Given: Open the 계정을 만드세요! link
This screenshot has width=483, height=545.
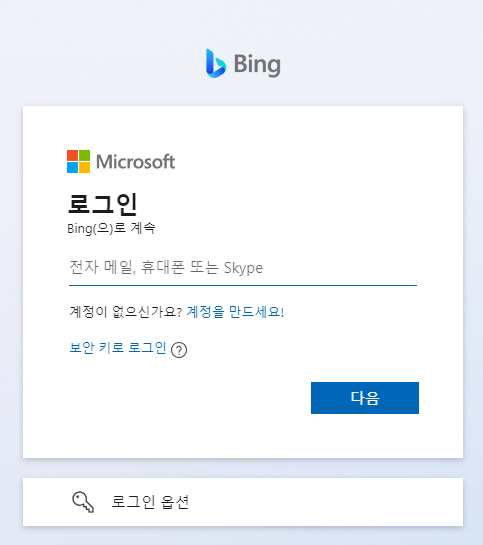Looking at the screenshot, I should [x=235, y=311].
